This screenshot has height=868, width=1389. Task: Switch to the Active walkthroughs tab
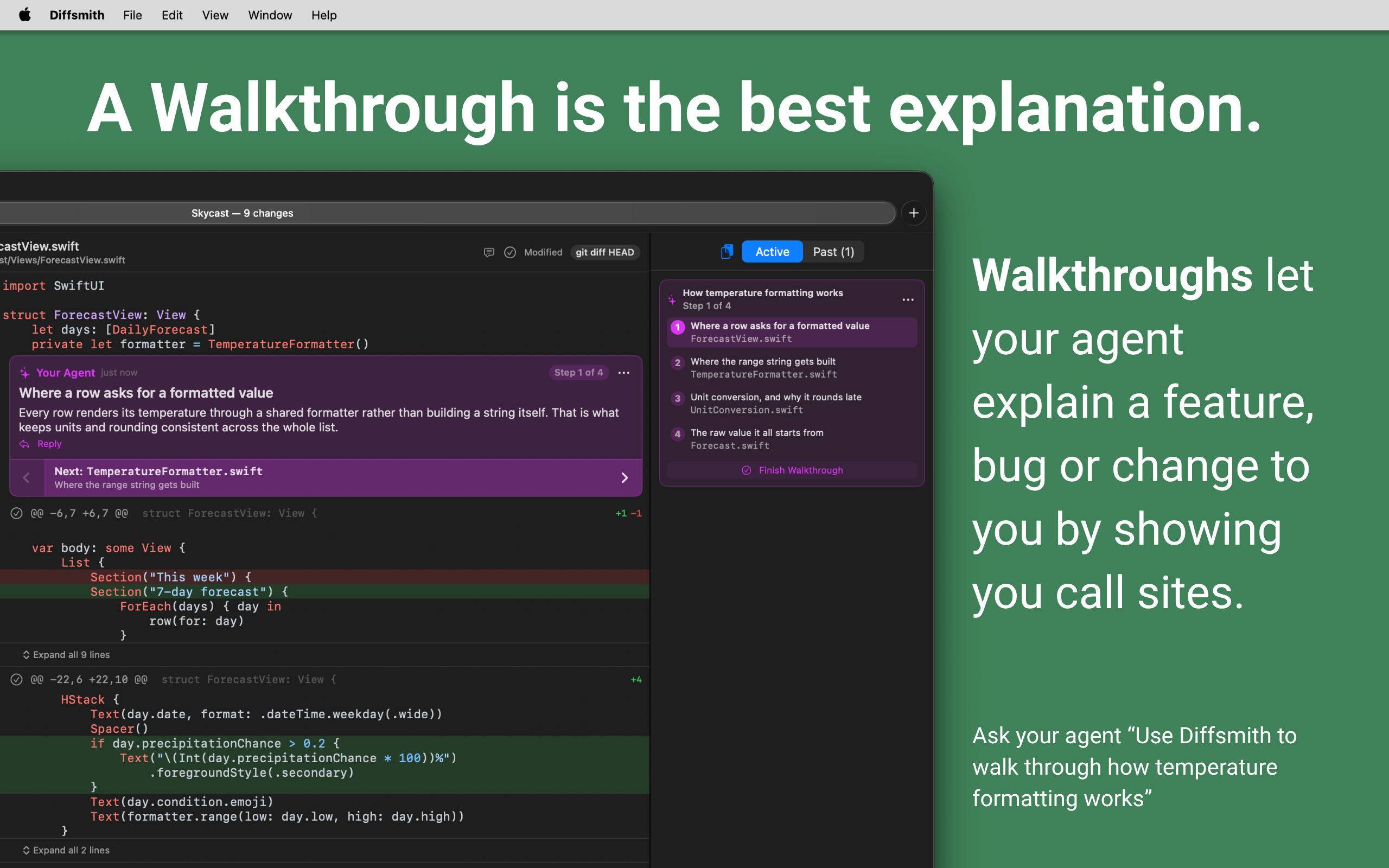(x=772, y=251)
